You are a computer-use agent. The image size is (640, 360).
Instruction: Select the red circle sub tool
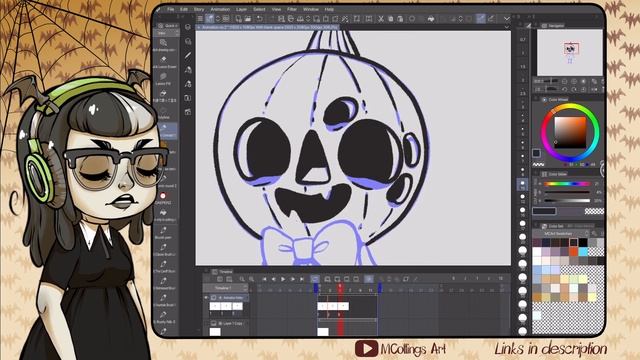coord(163,196)
